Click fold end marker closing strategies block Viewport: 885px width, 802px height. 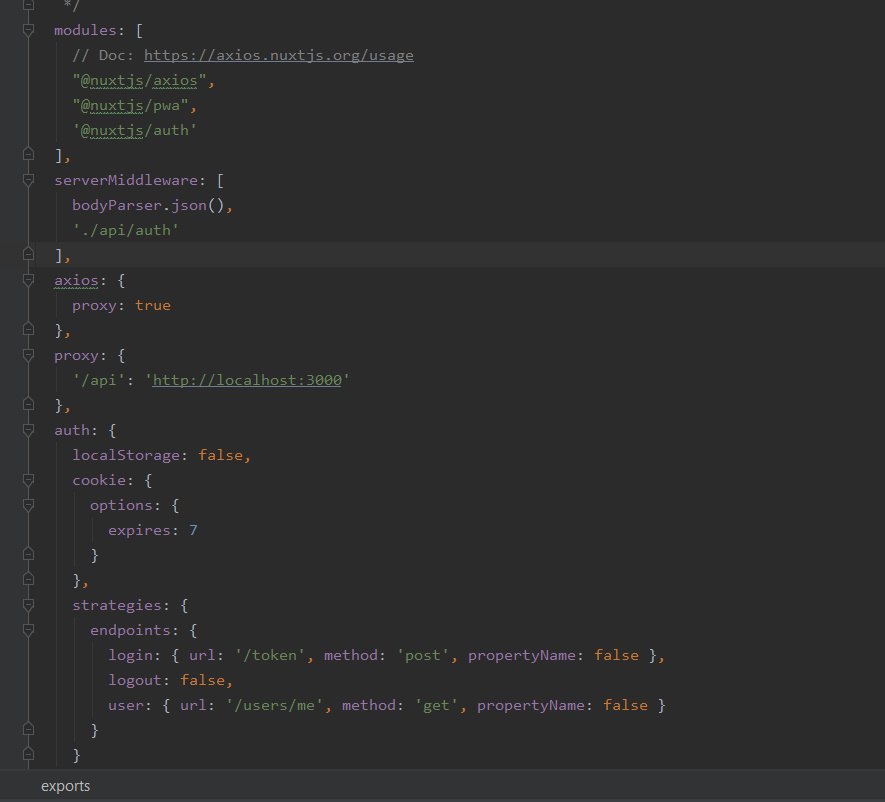(x=28, y=754)
